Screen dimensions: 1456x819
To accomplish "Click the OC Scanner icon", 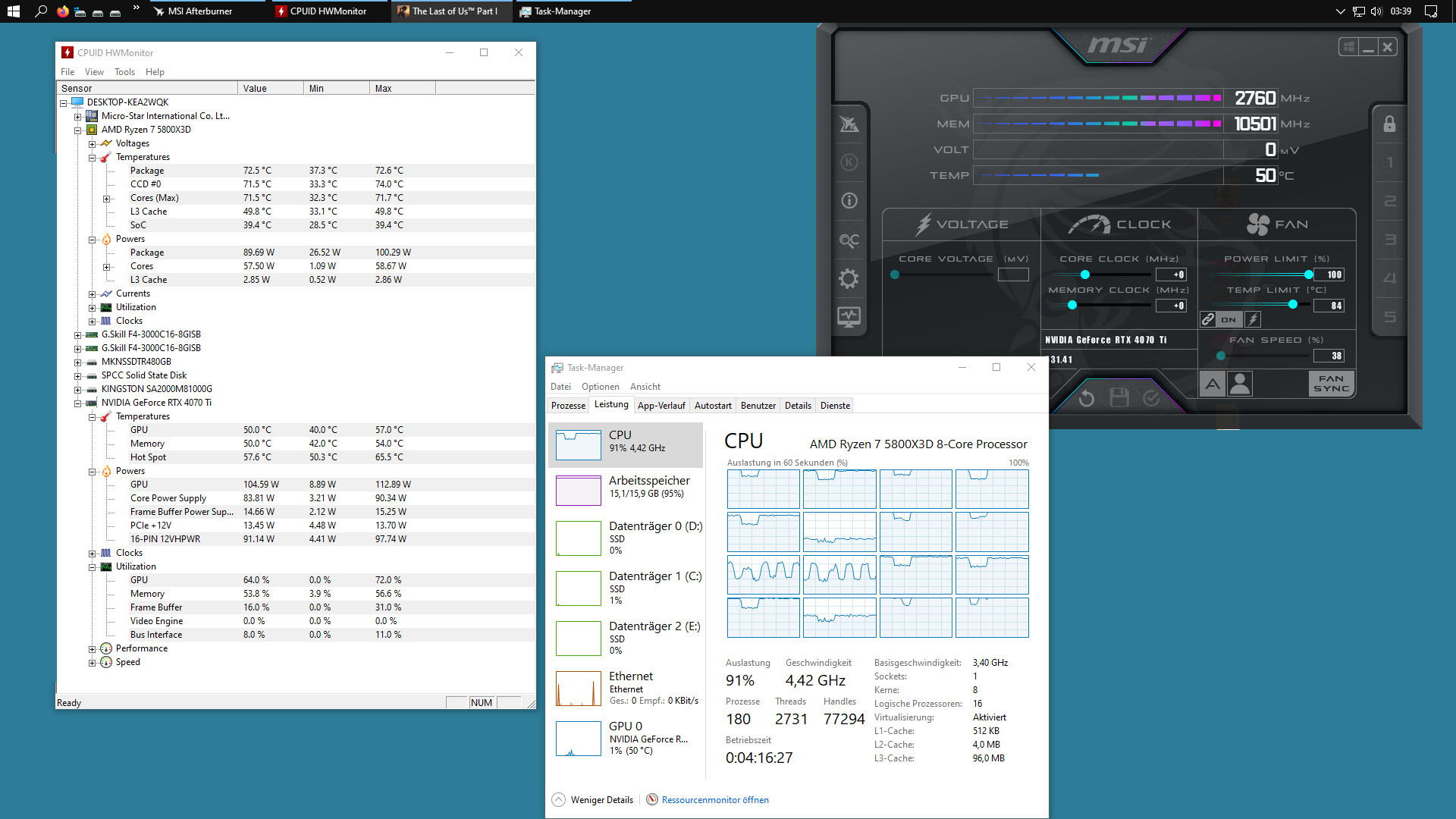I will (849, 240).
